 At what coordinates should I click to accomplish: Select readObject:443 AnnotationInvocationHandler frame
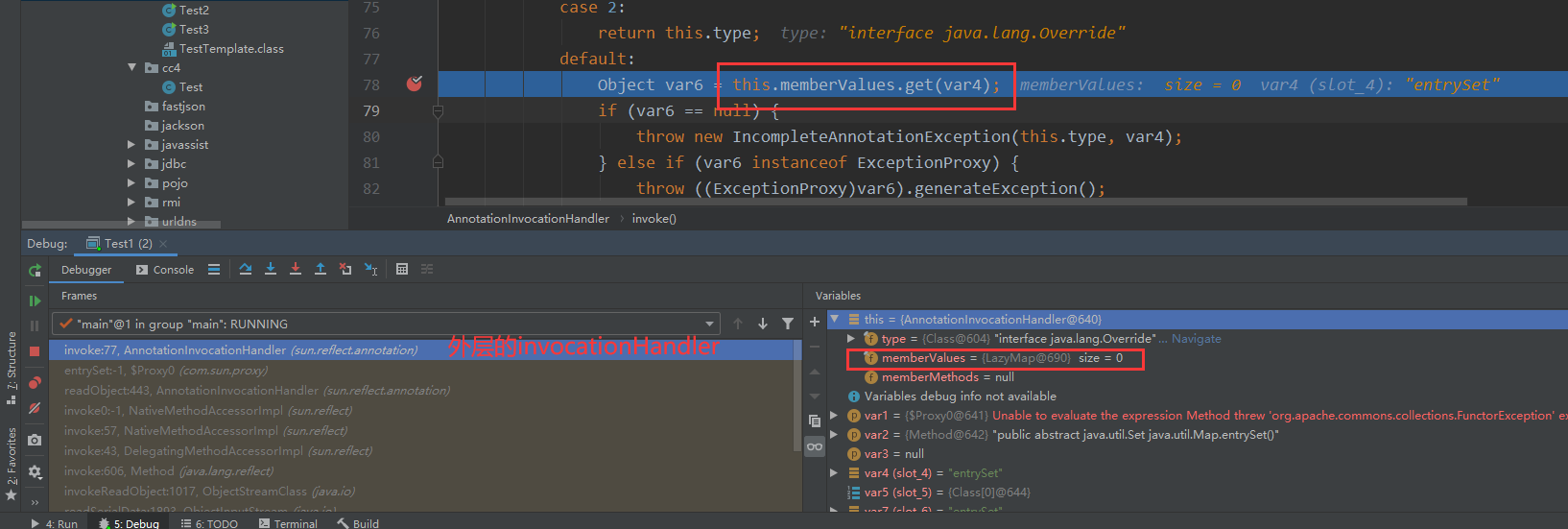(x=422, y=391)
